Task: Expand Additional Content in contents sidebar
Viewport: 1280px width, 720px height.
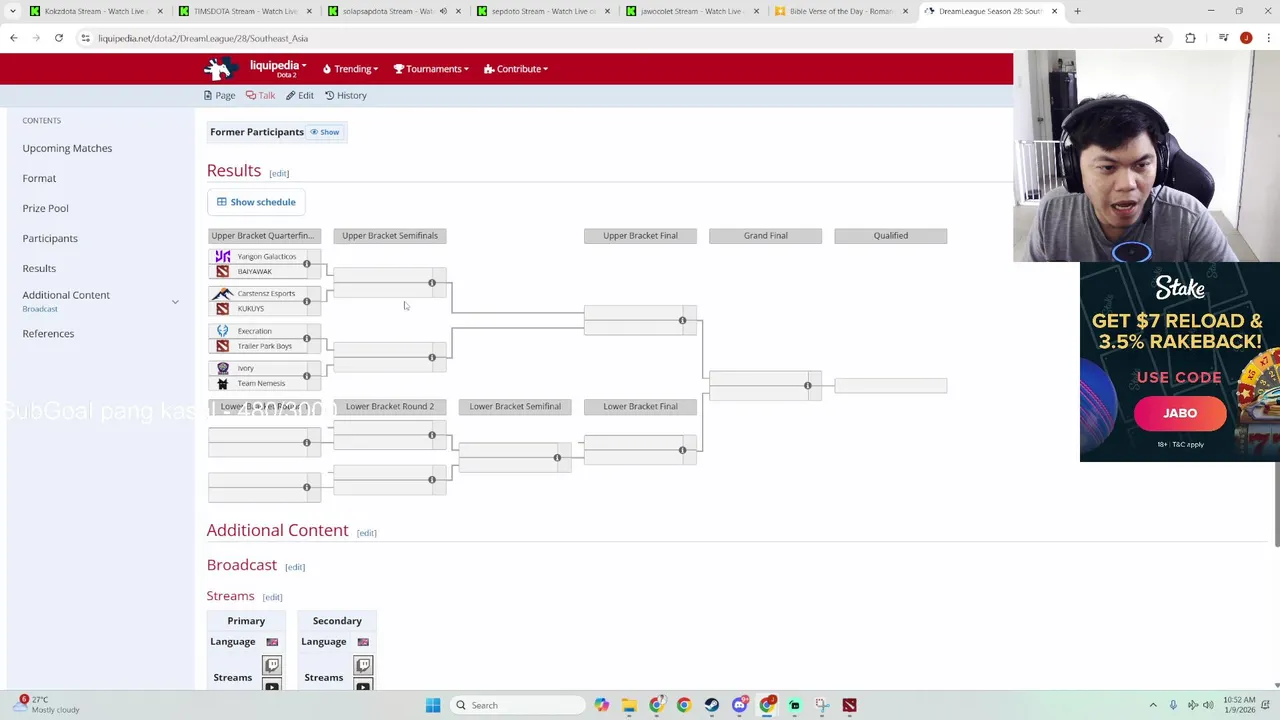Action: 175,301
